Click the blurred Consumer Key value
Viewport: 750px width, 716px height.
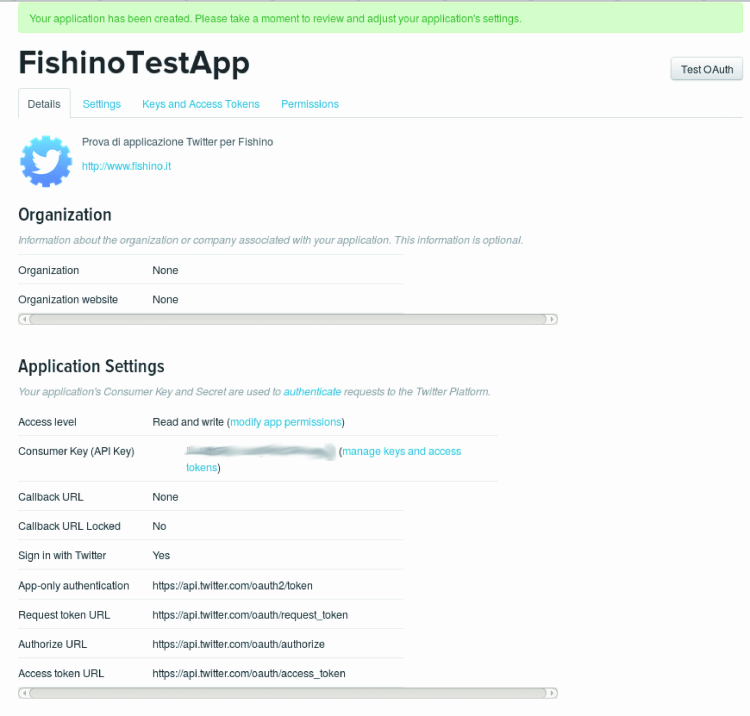pos(260,451)
